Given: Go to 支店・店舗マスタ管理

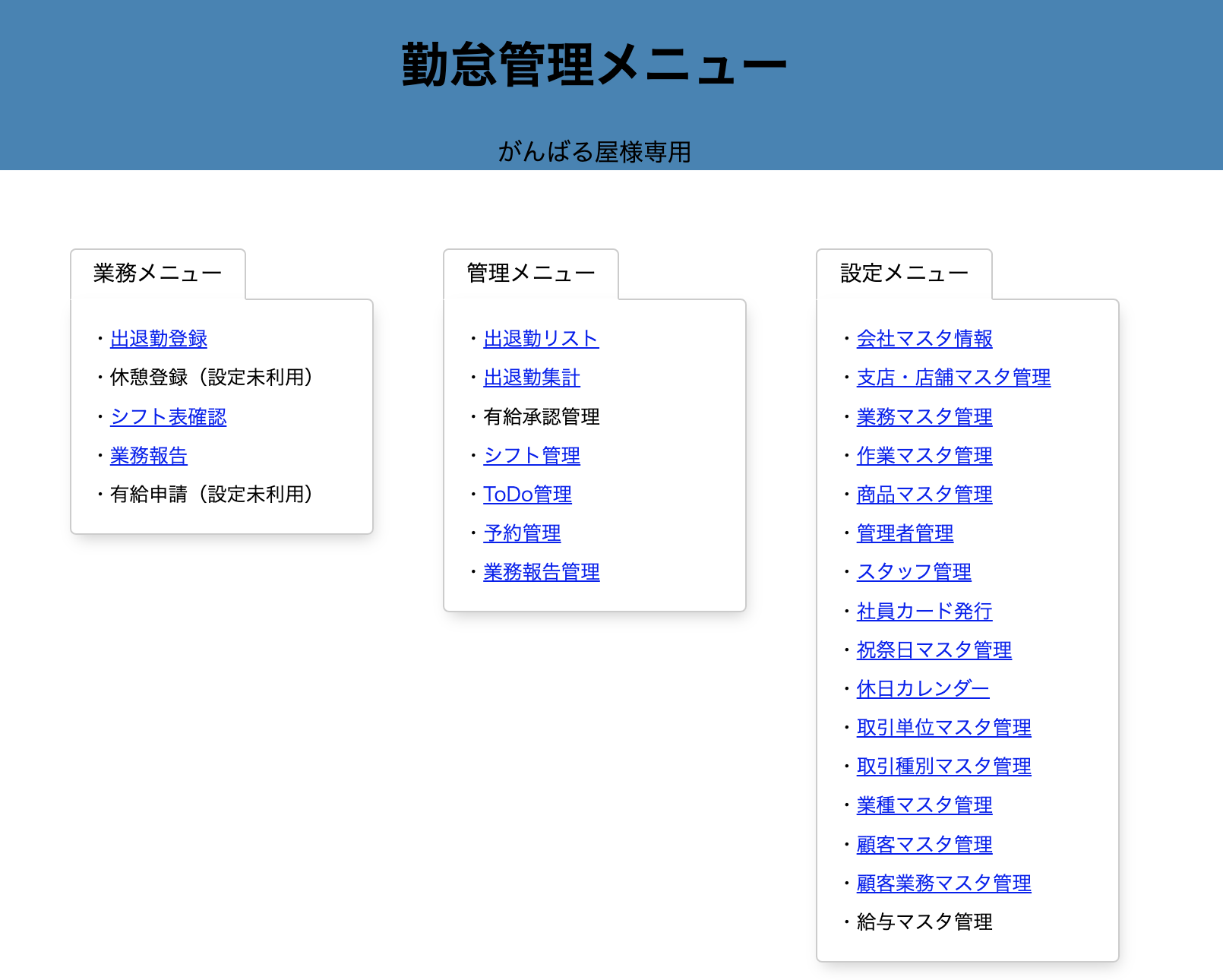Looking at the screenshot, I should [953, 378].
